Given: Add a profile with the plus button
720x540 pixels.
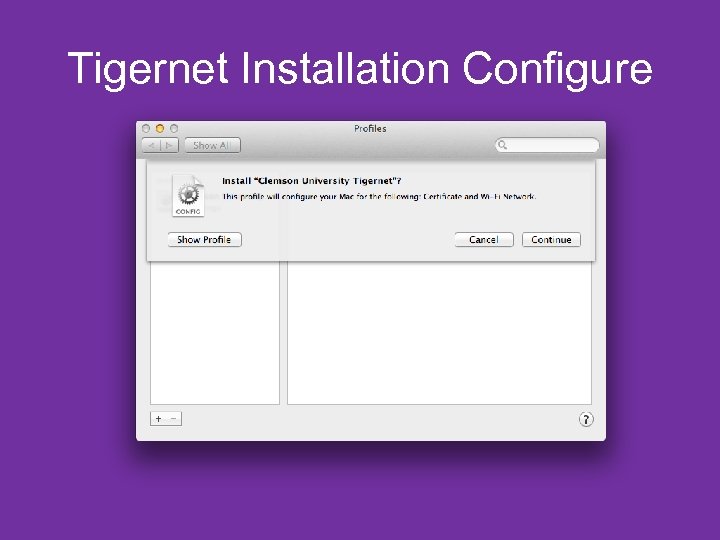Looking at the screenshot, I should 158,419.
